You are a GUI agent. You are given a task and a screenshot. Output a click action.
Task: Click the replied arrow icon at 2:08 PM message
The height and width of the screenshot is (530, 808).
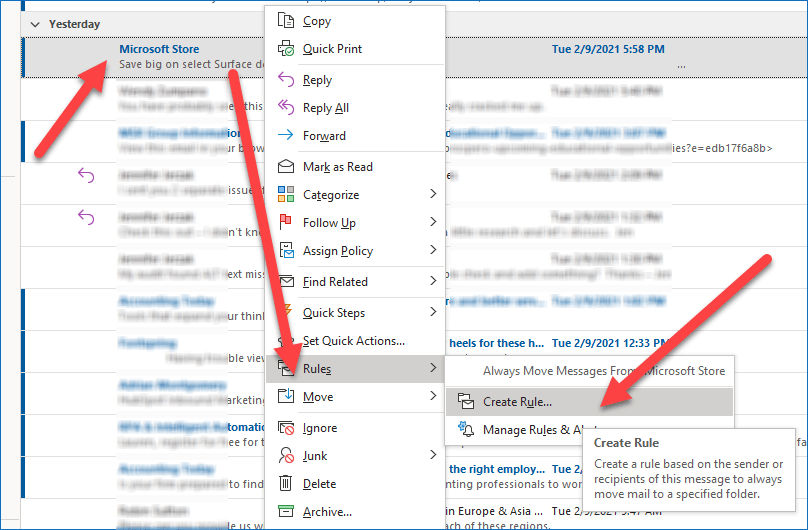click(86, 175)
